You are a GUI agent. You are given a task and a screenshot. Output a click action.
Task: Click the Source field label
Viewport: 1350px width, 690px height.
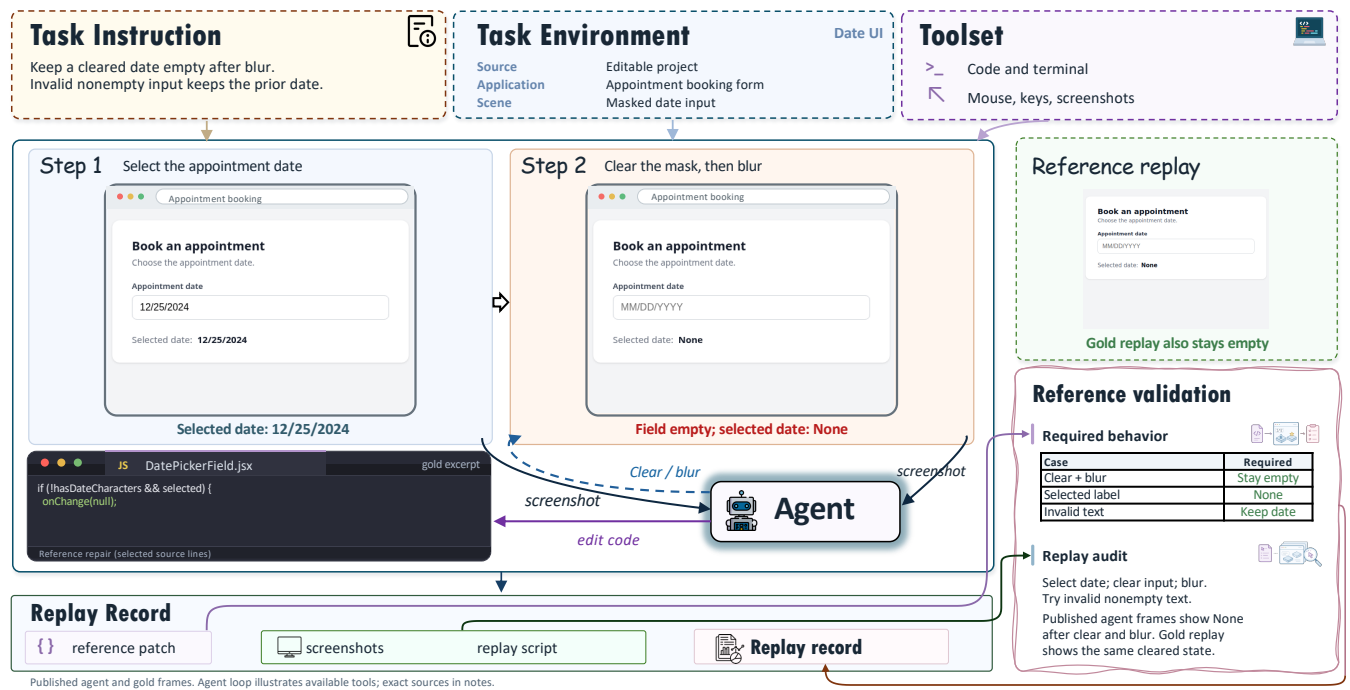pyautogui.click(x=497, y=67)
